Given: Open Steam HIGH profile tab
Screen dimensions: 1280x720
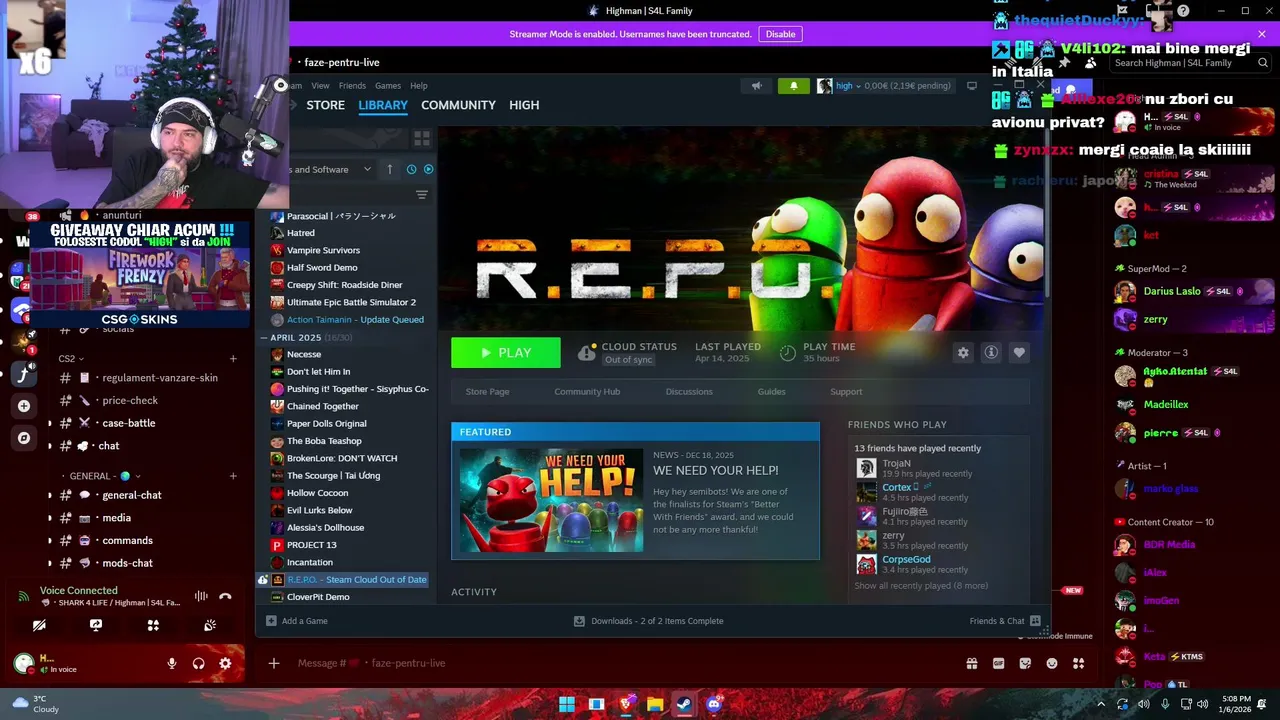Looking at the screenshot, I should point(524,105).
